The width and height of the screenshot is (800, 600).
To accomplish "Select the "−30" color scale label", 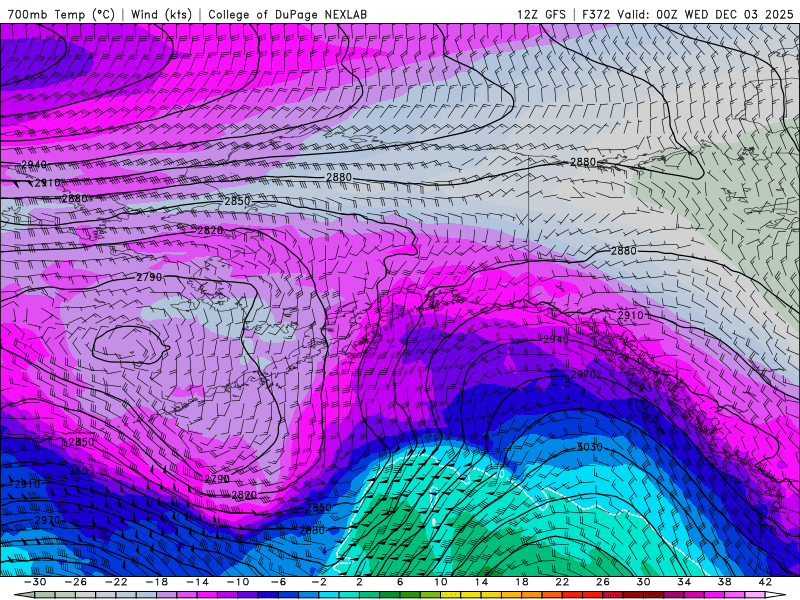I will point(35,582).
